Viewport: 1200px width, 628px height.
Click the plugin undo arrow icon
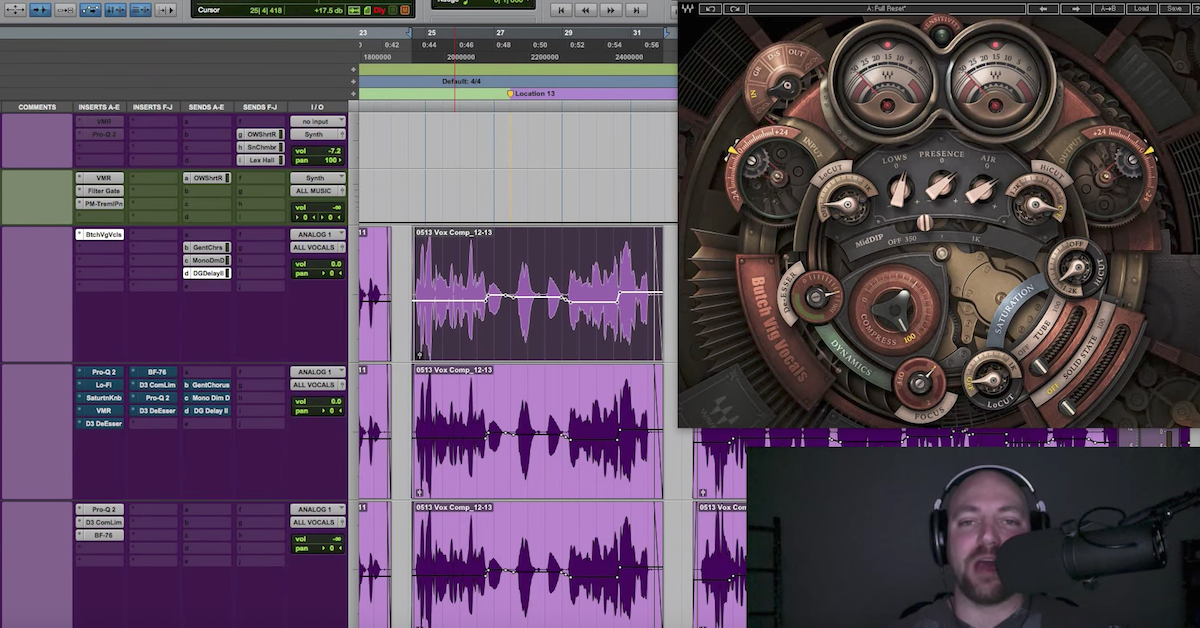point(711,9)
